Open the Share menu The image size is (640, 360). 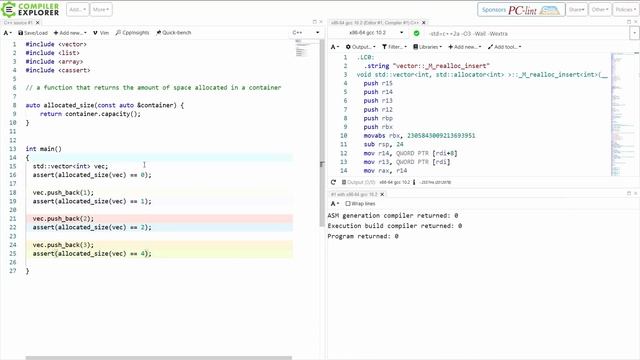pos(576,9)
